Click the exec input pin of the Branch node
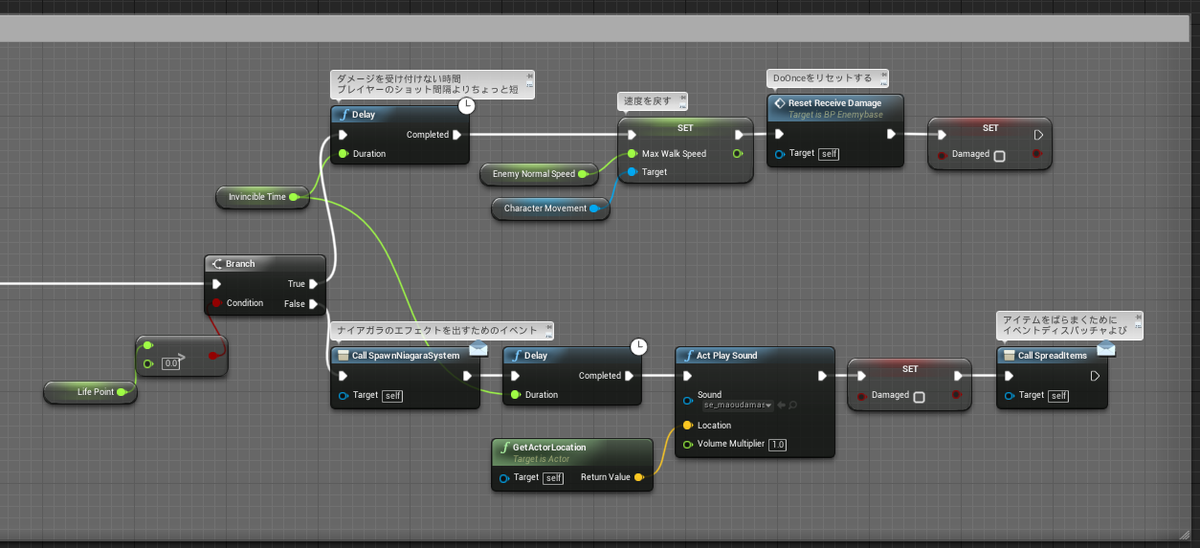 point(216,284)
